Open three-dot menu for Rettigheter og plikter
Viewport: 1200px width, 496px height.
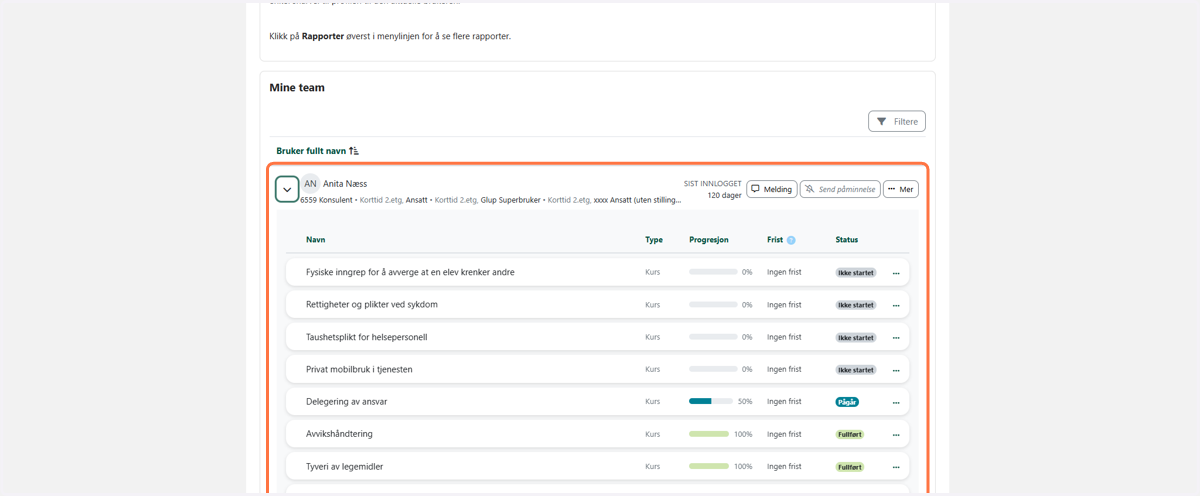896,305
